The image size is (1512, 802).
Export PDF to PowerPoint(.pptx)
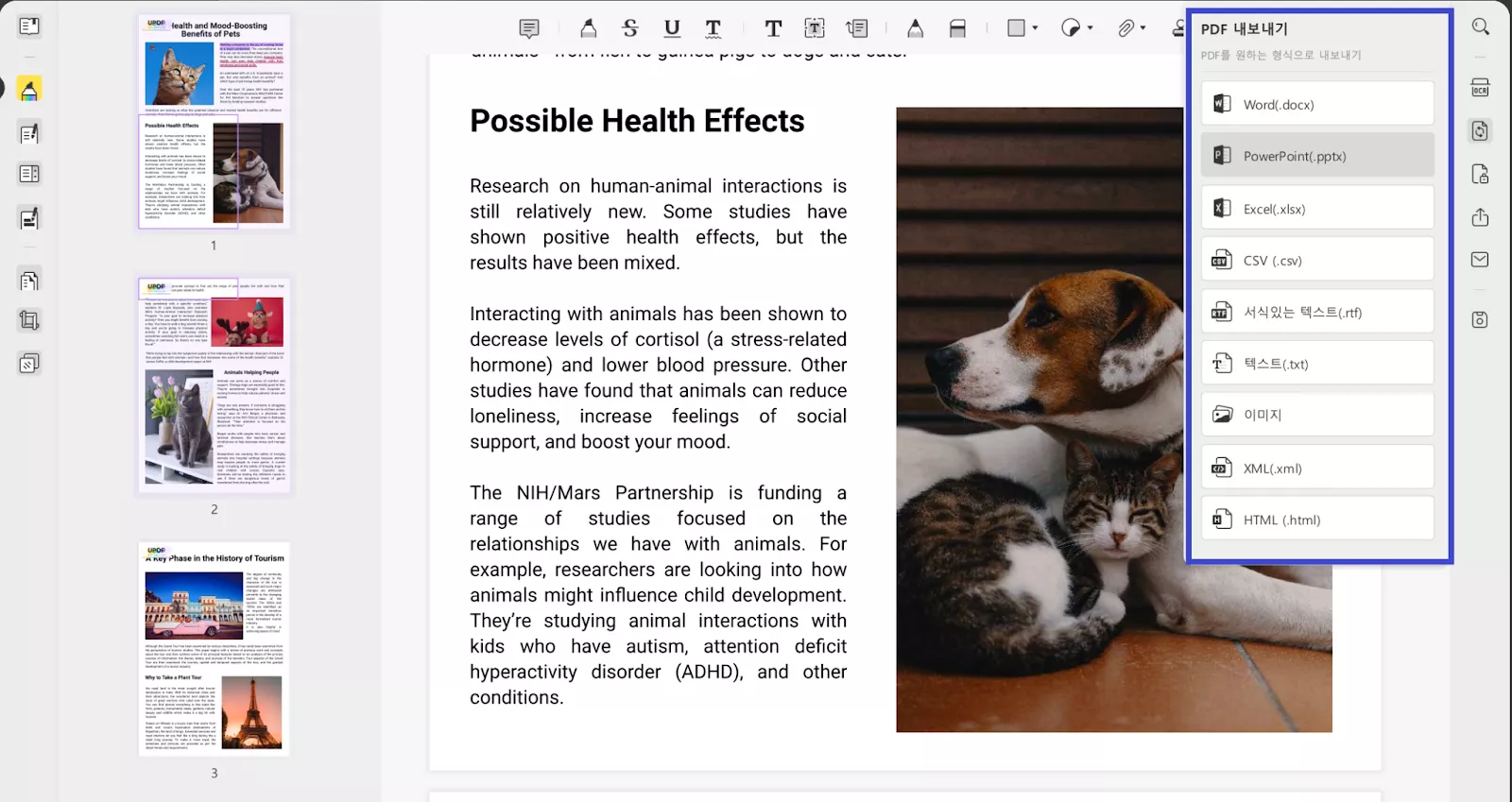1317,156
